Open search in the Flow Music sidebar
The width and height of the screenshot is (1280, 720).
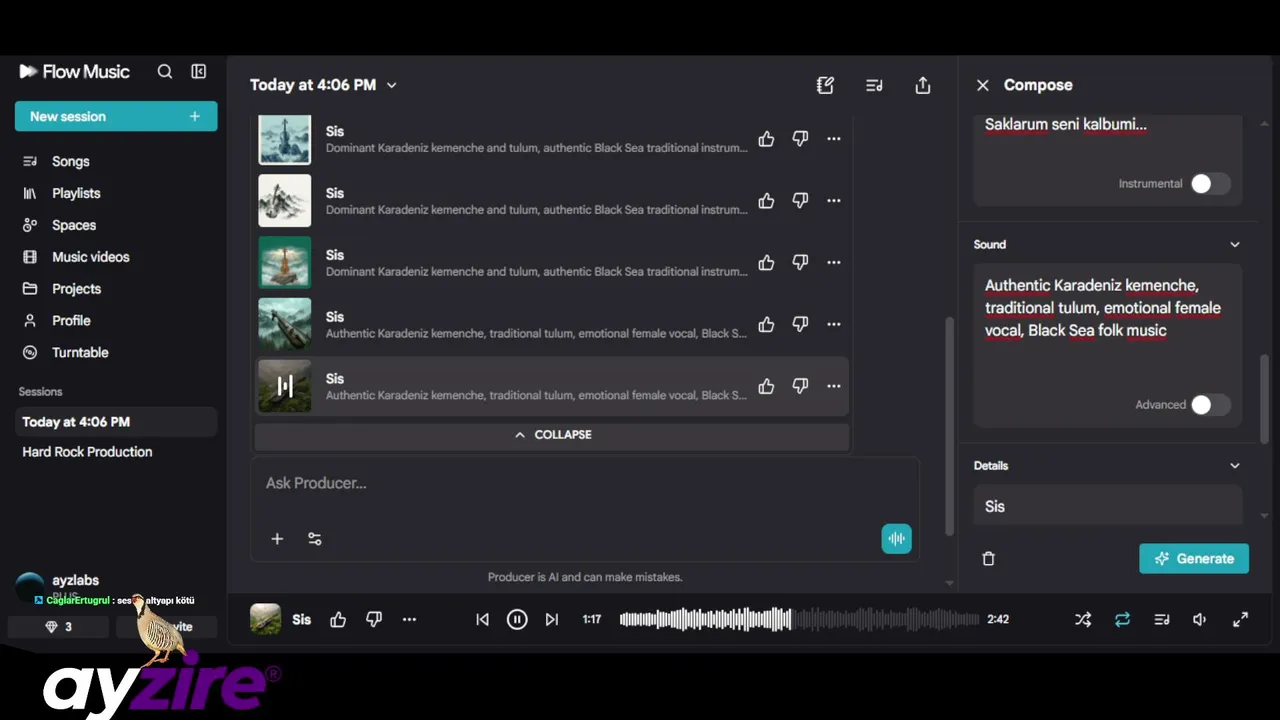tap(165, 72)
